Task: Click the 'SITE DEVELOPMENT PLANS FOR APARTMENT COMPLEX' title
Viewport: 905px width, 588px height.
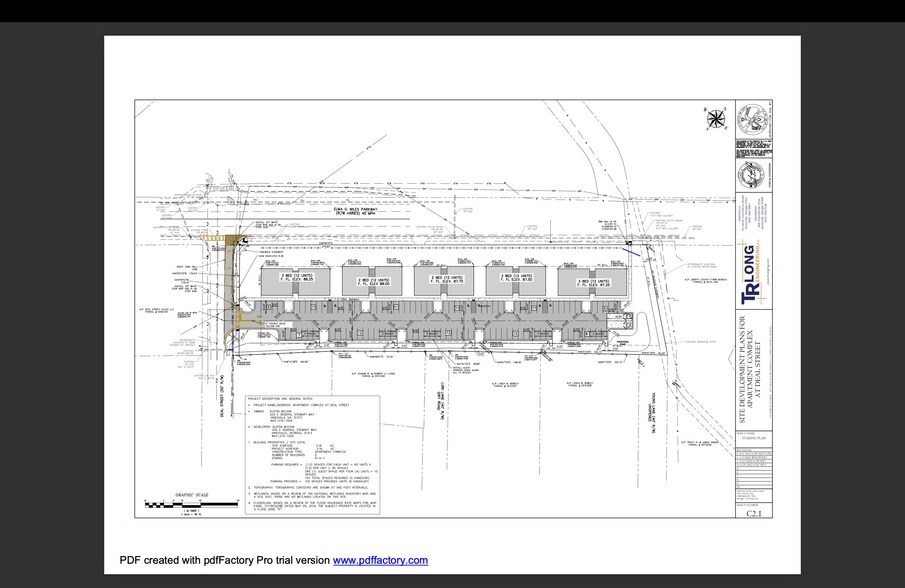Action: [750, 346]
